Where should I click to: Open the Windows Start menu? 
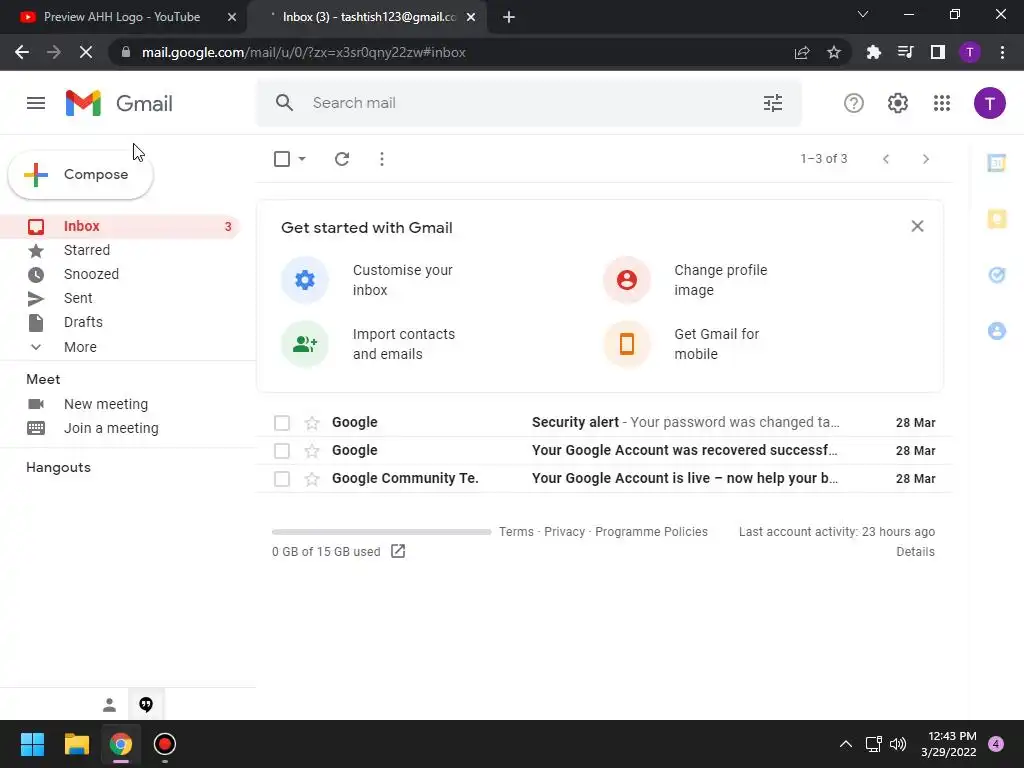tap(32, 744)
